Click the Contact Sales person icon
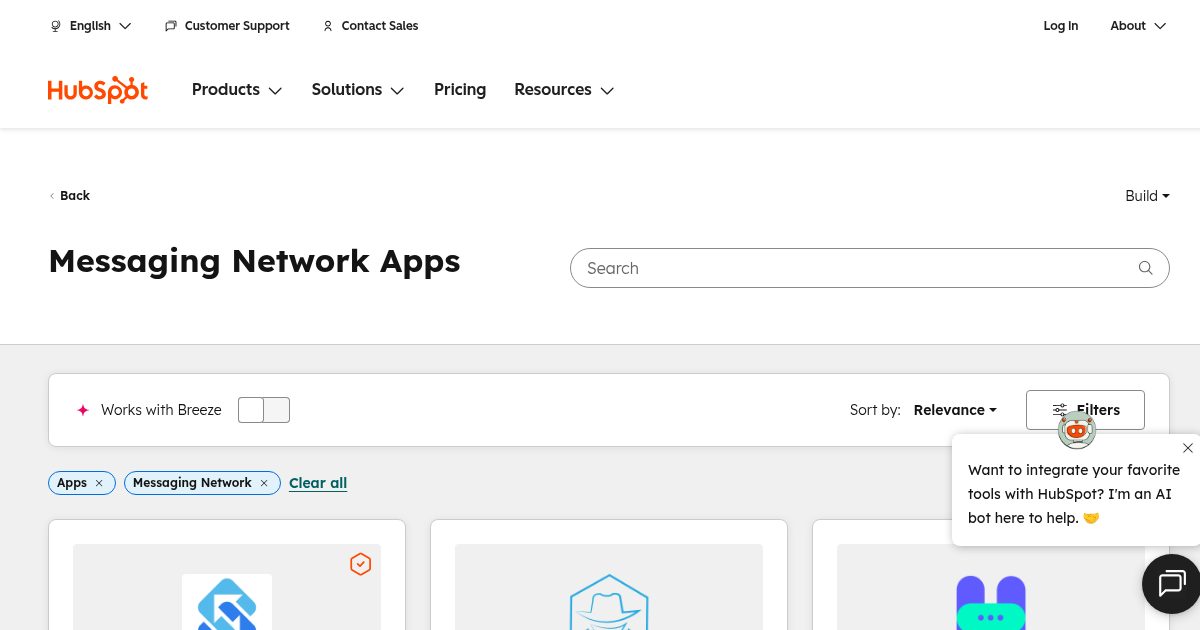The image size is (1200, 630). tap(328, 26)
